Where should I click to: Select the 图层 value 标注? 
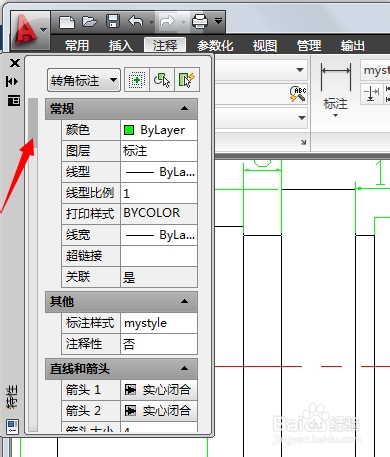tap(159, 151)
